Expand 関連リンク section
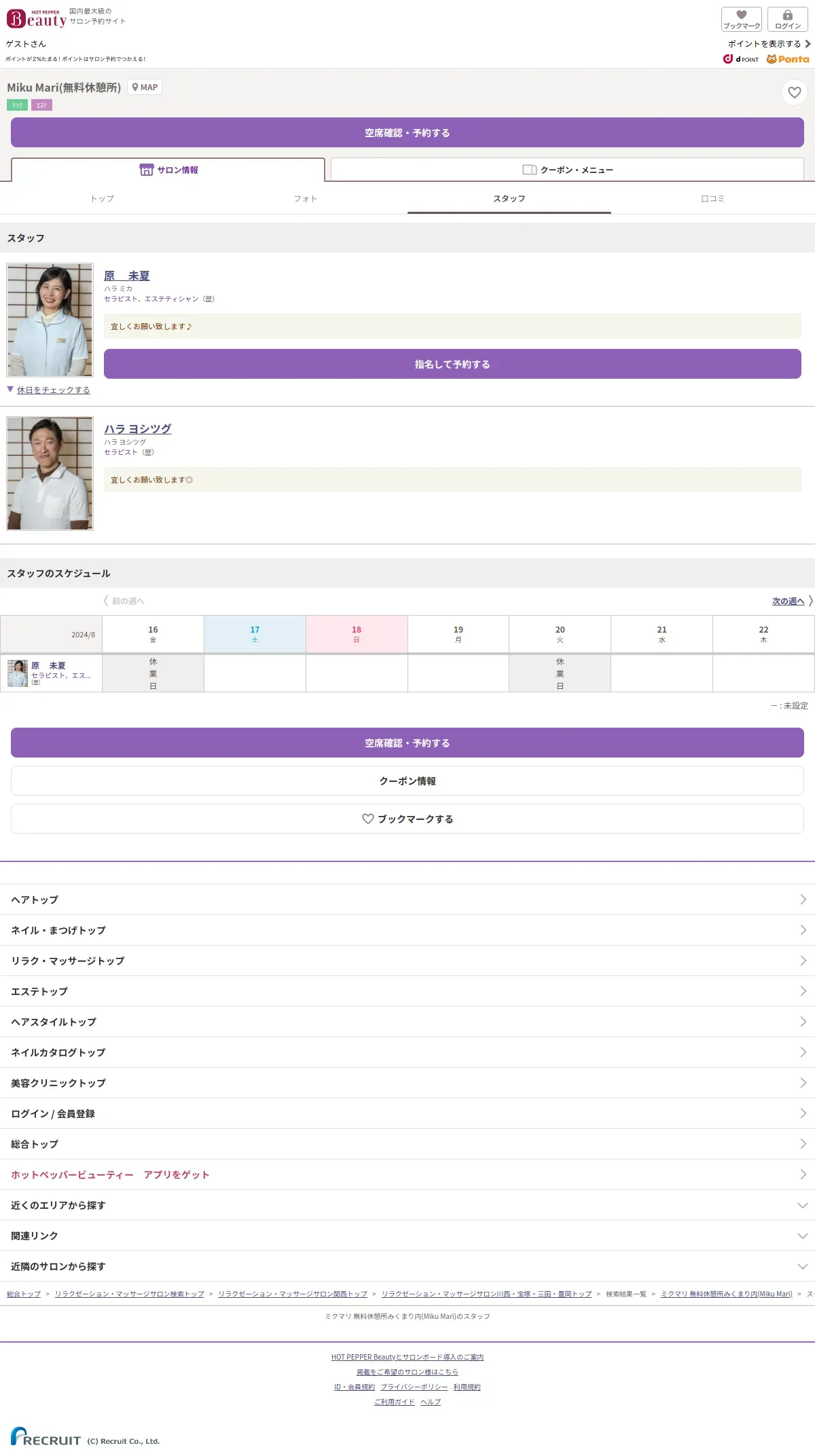The height and width of the screenshot is (1456, 815). pyautogui.click(x=407, y=1235)
